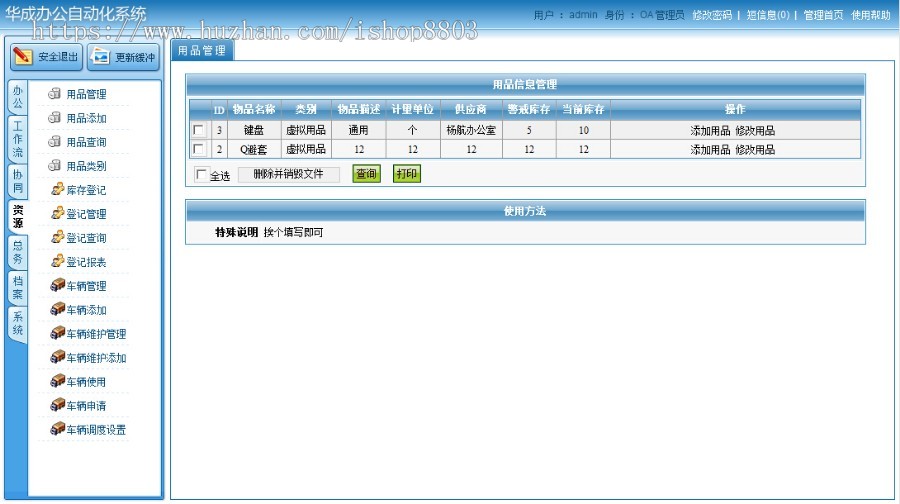Click the truck icon beside 车辆维护管理
The image size is (900, 504).
(57, 334)
